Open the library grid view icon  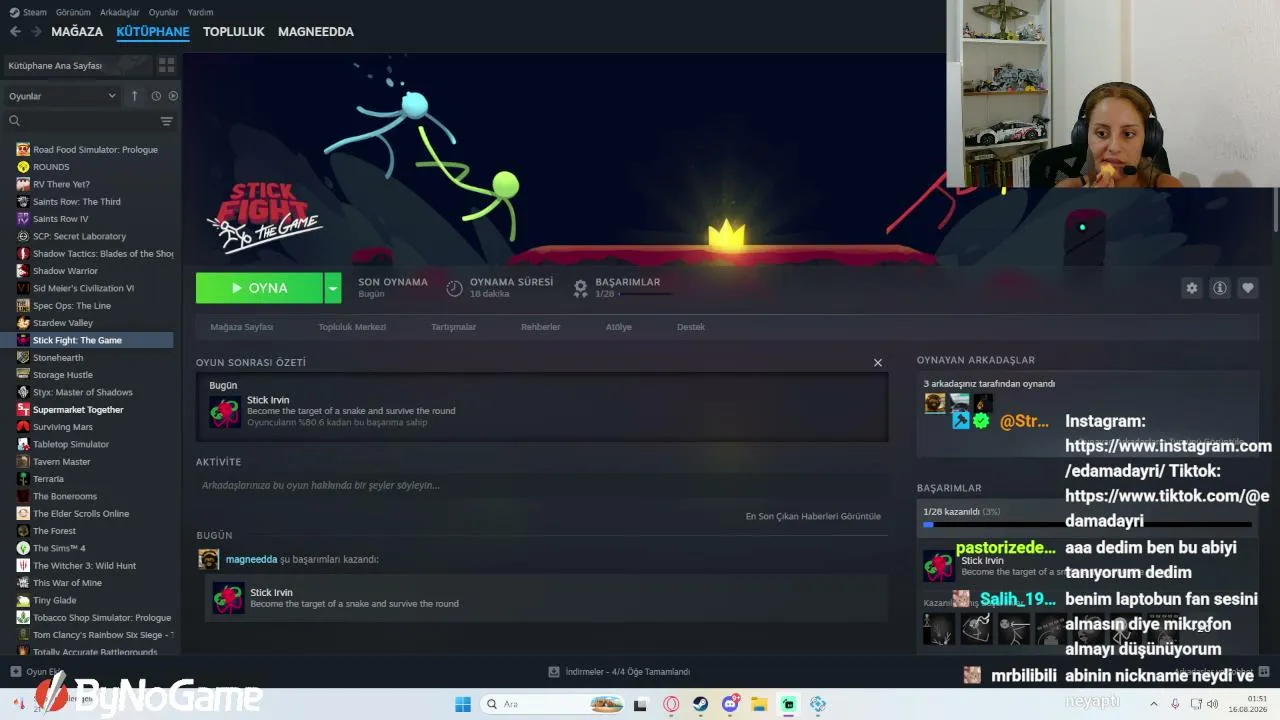pyautogui.click(x=166, y=65)
